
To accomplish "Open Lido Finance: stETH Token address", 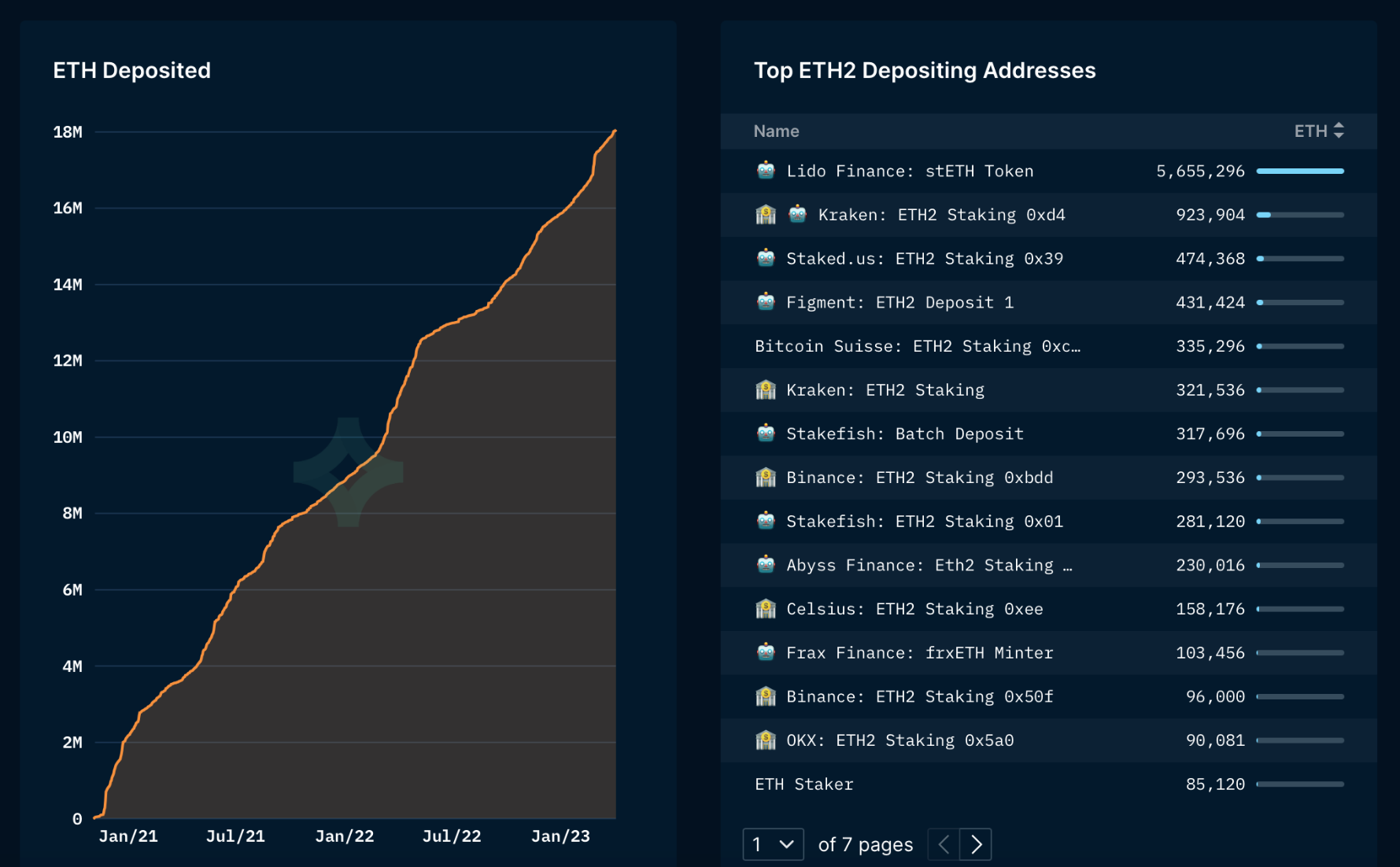I will pyautogui.click(x=910, y=171).
